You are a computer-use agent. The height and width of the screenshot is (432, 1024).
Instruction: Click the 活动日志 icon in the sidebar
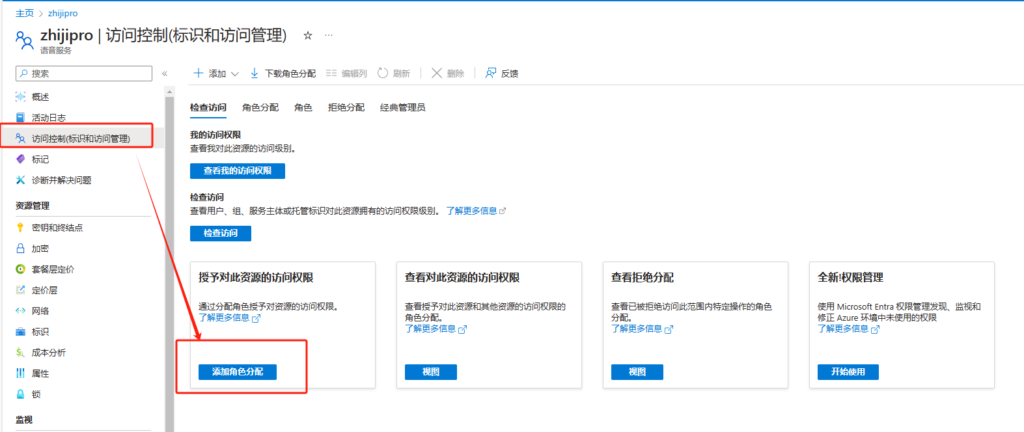click(x=20, y=117)
